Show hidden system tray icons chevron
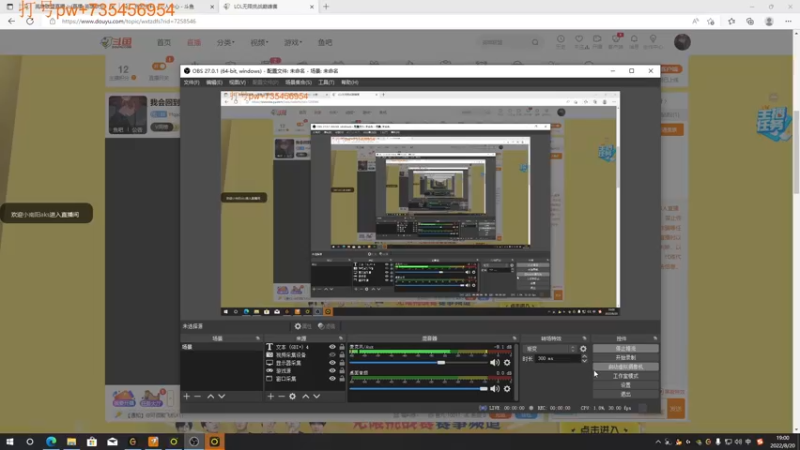Viewport: 800px width, 450px height. (658, 442)
